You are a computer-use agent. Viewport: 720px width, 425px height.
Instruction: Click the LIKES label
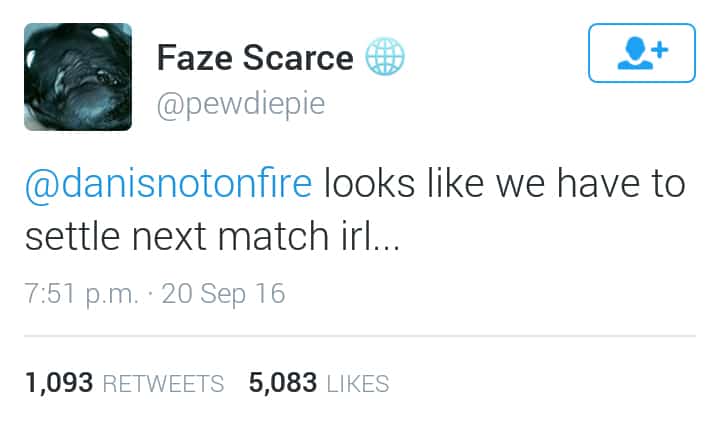click(358, 383)
